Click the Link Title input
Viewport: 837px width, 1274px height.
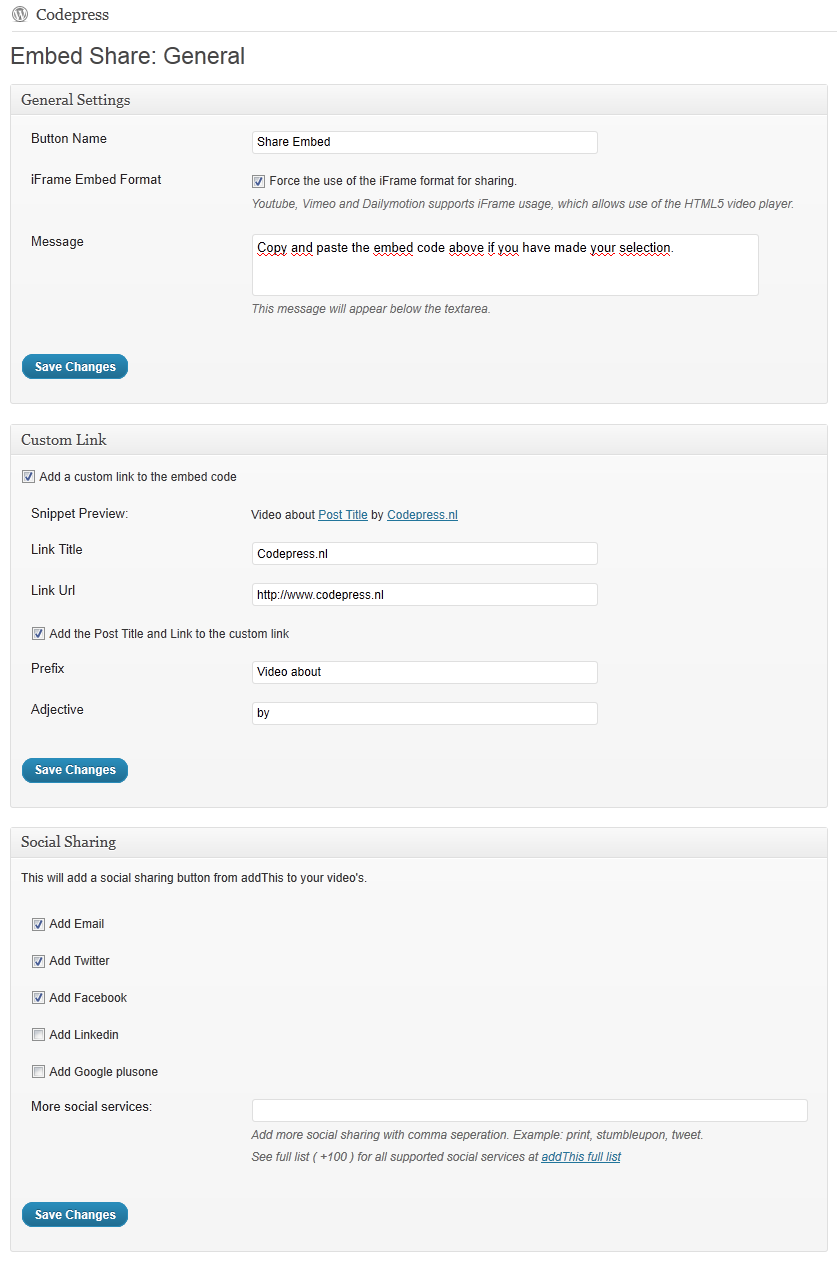tap(425, 553)
